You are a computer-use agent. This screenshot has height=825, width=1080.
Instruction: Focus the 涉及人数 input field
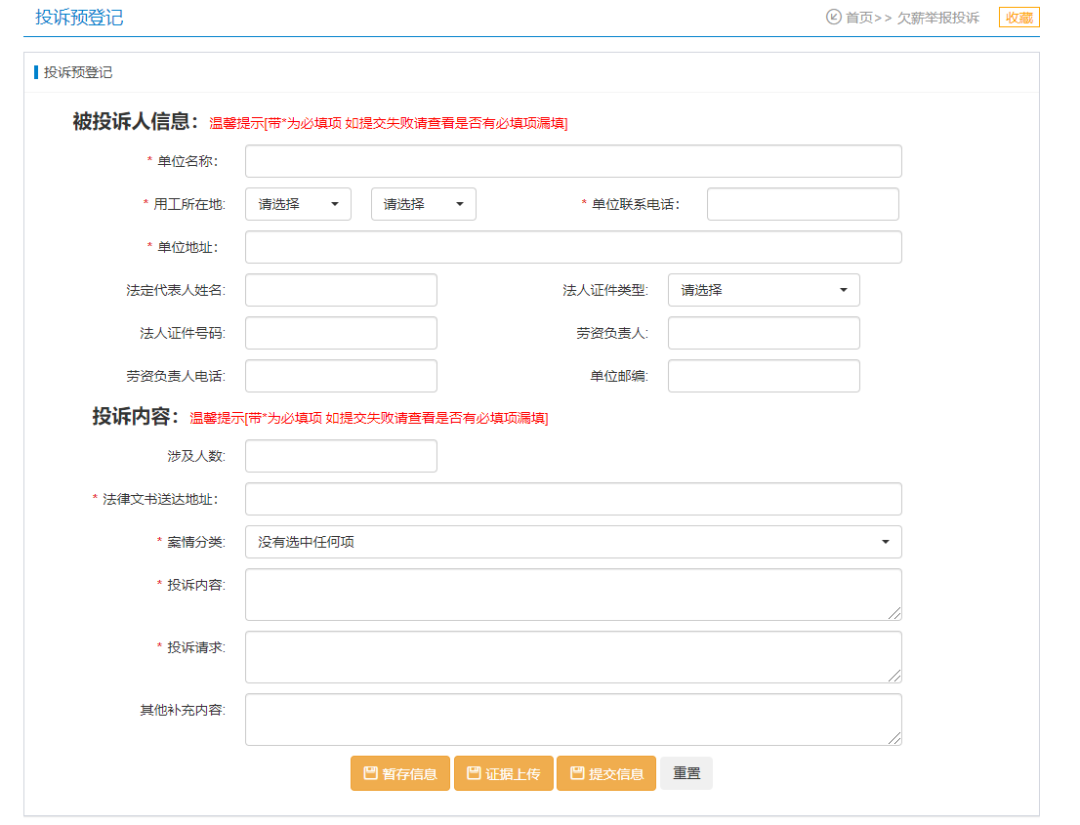341,456
